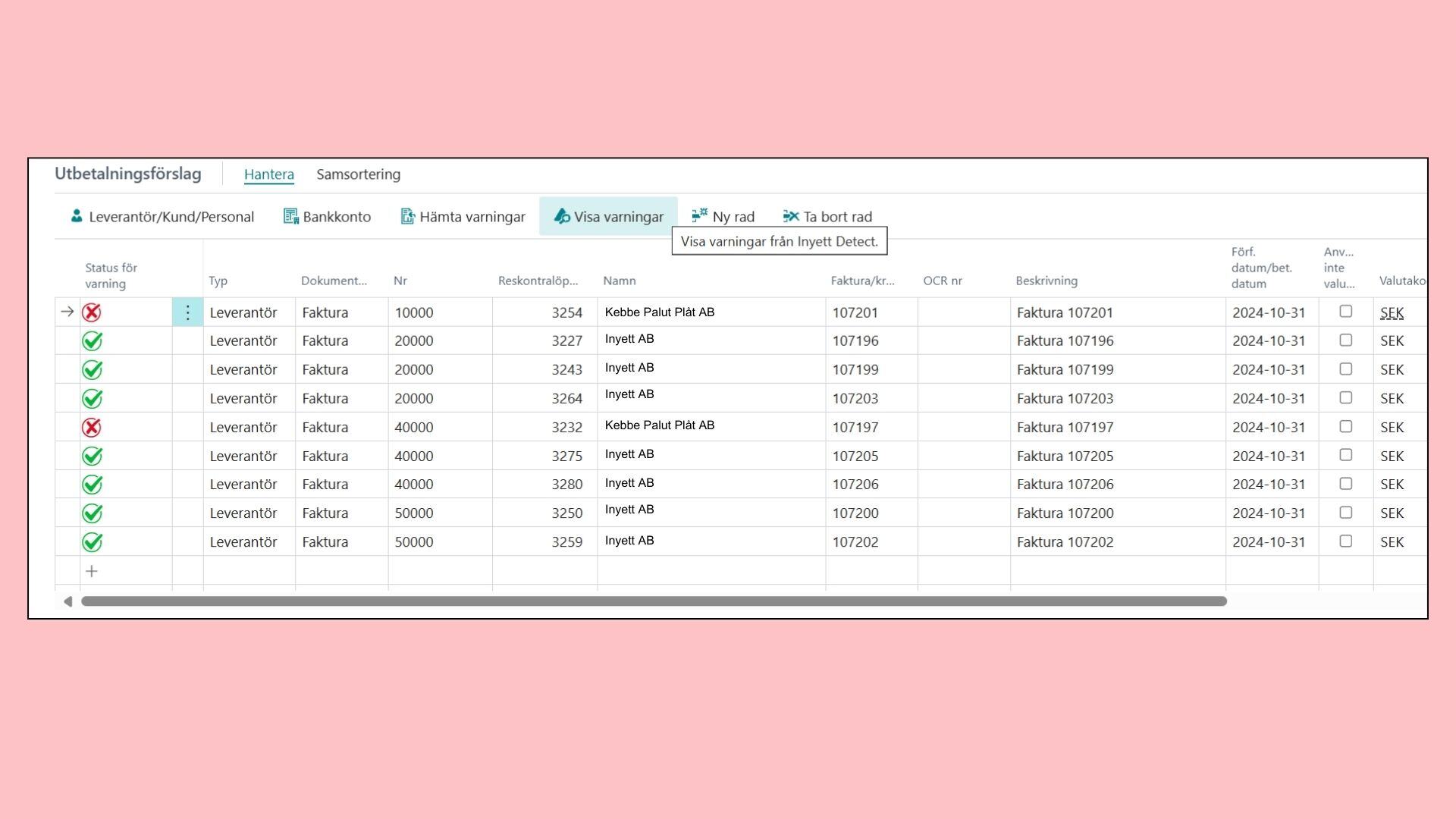Click the plus button to add a new row

point(91,570)
